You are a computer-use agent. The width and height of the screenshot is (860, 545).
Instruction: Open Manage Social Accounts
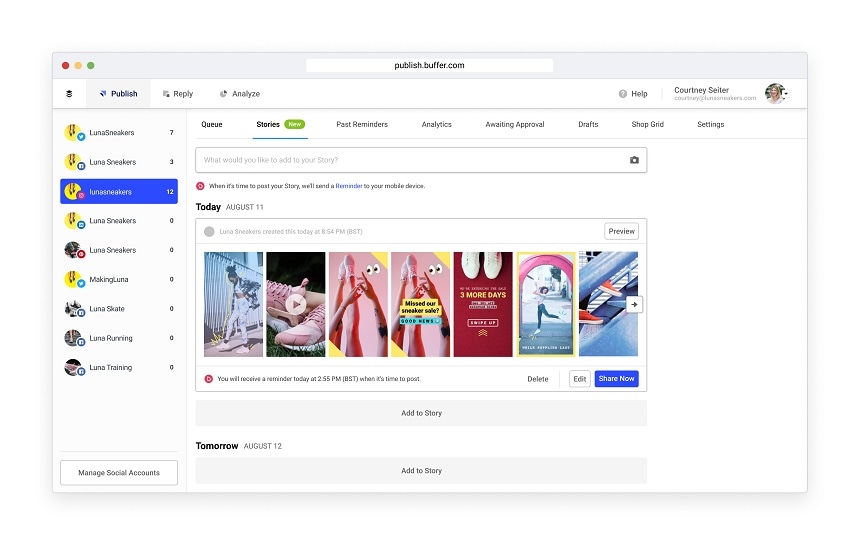click(119, 473)
